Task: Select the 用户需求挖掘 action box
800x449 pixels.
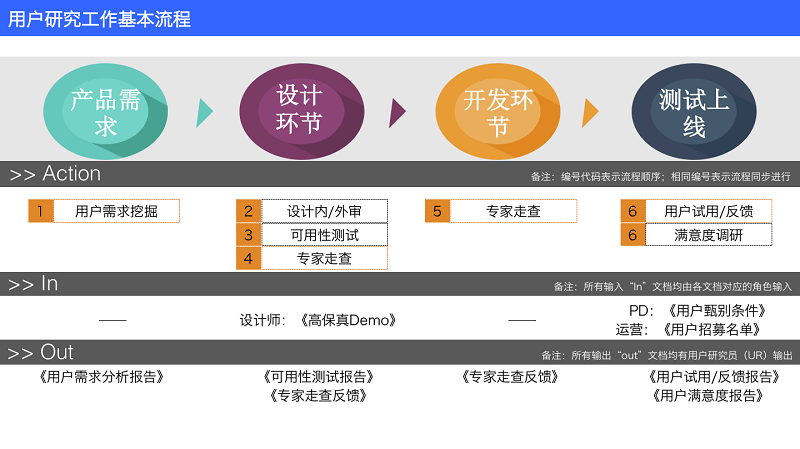Action: click(116, 211)
